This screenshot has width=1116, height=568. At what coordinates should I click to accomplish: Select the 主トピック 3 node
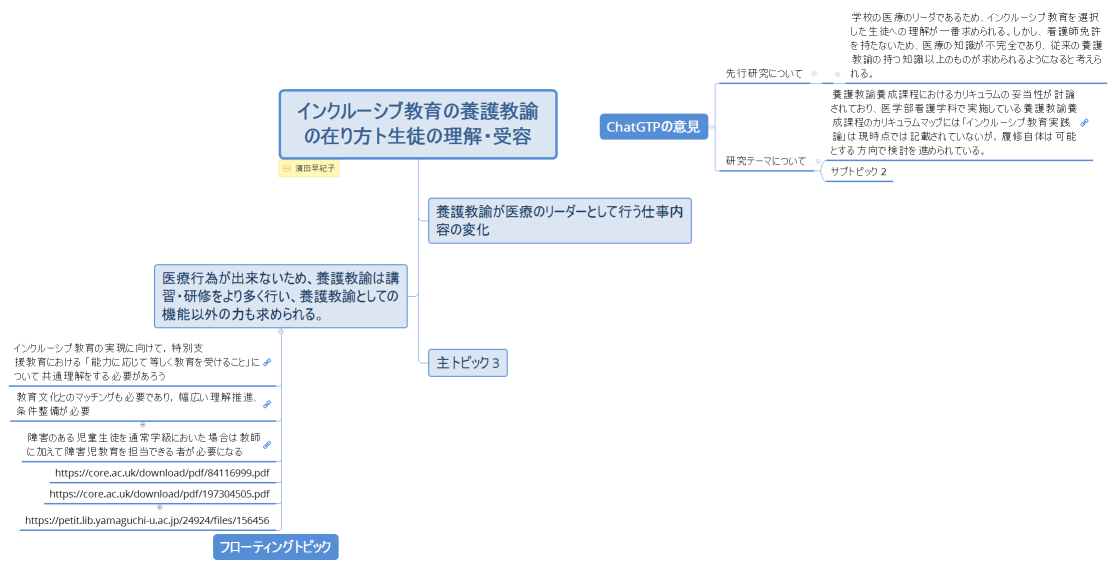[468, 363]
